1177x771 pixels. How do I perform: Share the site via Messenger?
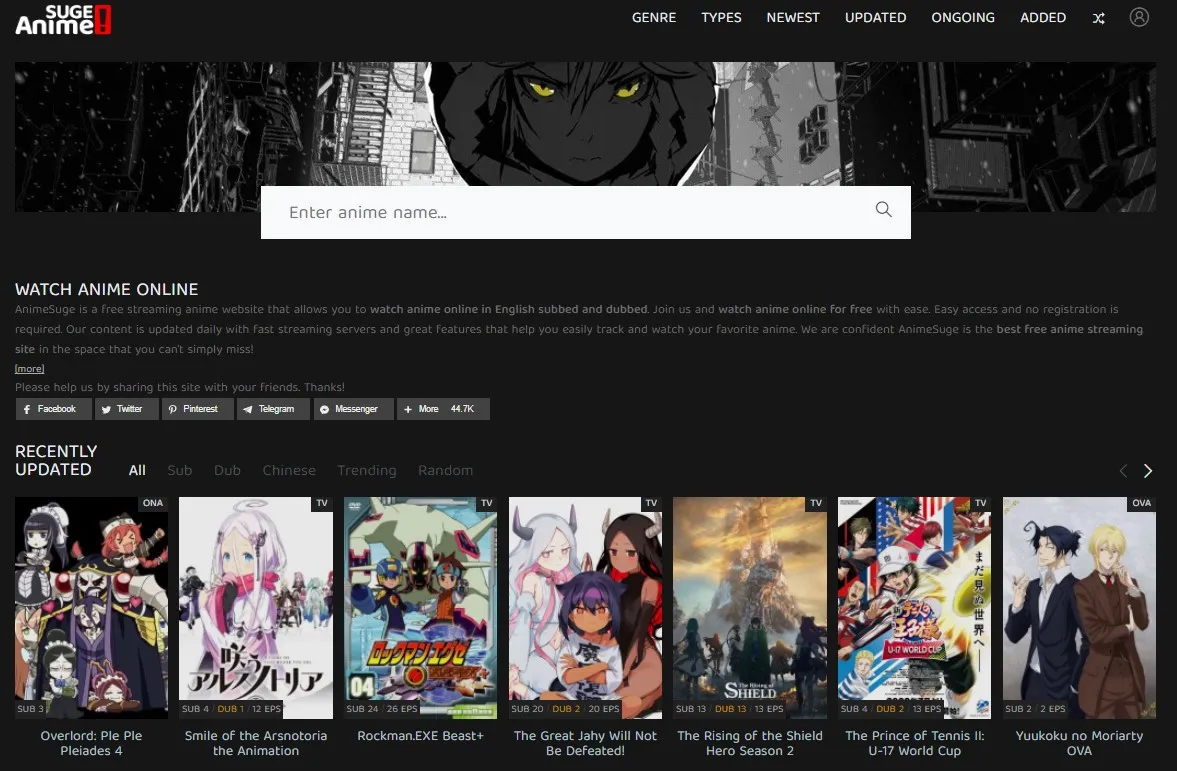354,409
